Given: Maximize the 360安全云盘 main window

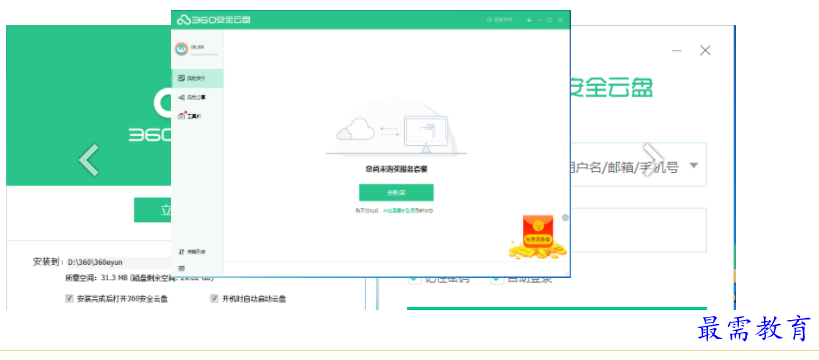Looking at the screenshot, I should pyautogui.click(x=549, y=20).
